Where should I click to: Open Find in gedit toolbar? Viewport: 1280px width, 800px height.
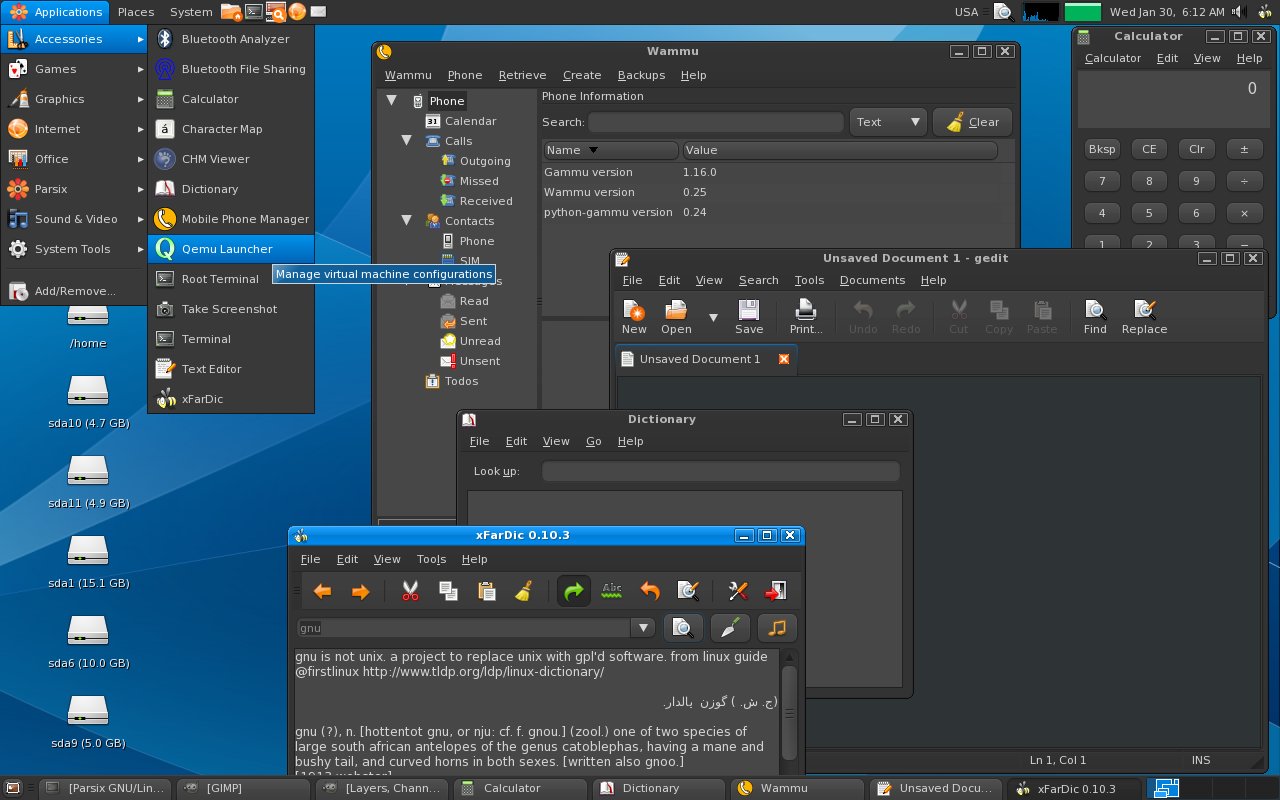coord(1095,316)
